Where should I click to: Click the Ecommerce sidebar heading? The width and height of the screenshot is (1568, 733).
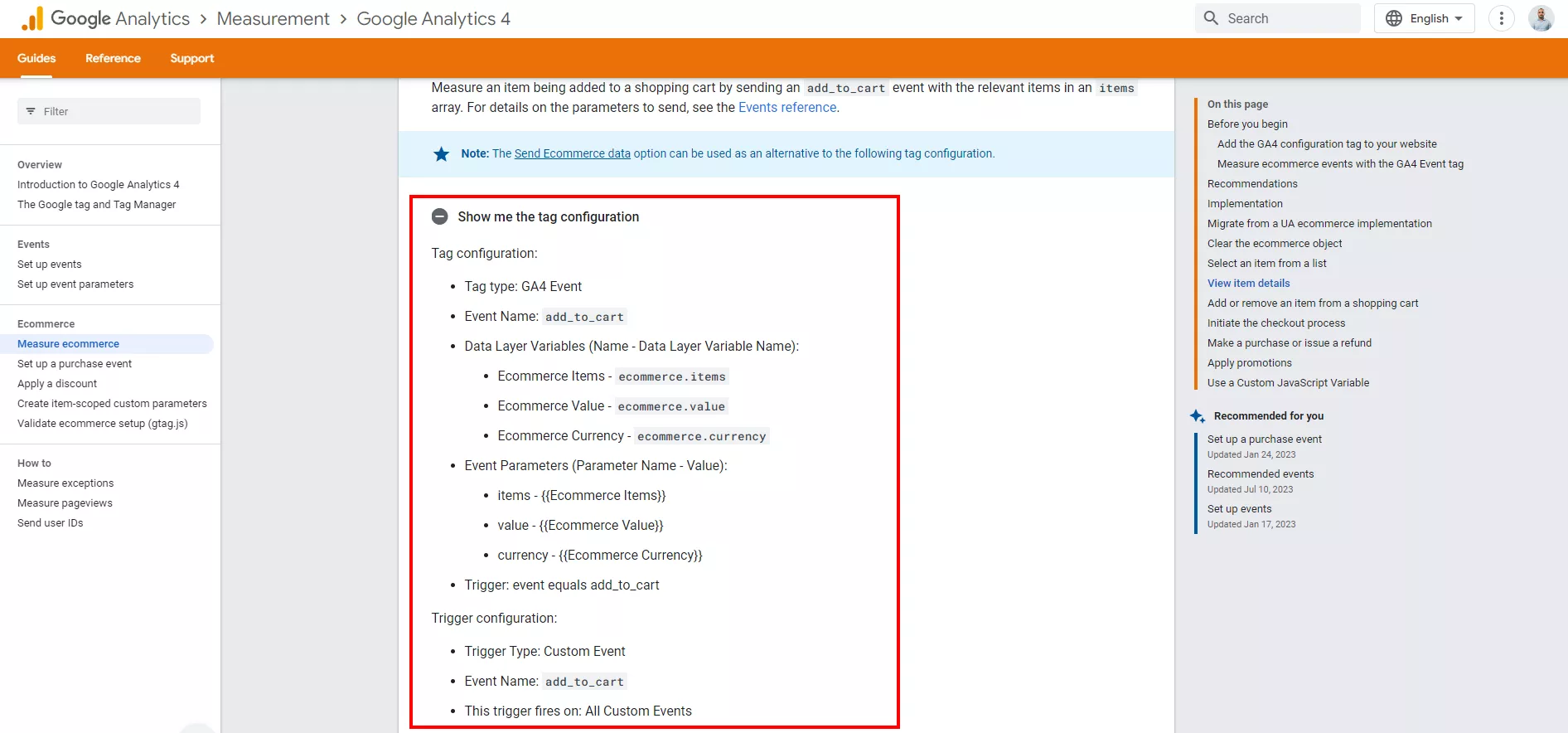(x=46, y=323)
